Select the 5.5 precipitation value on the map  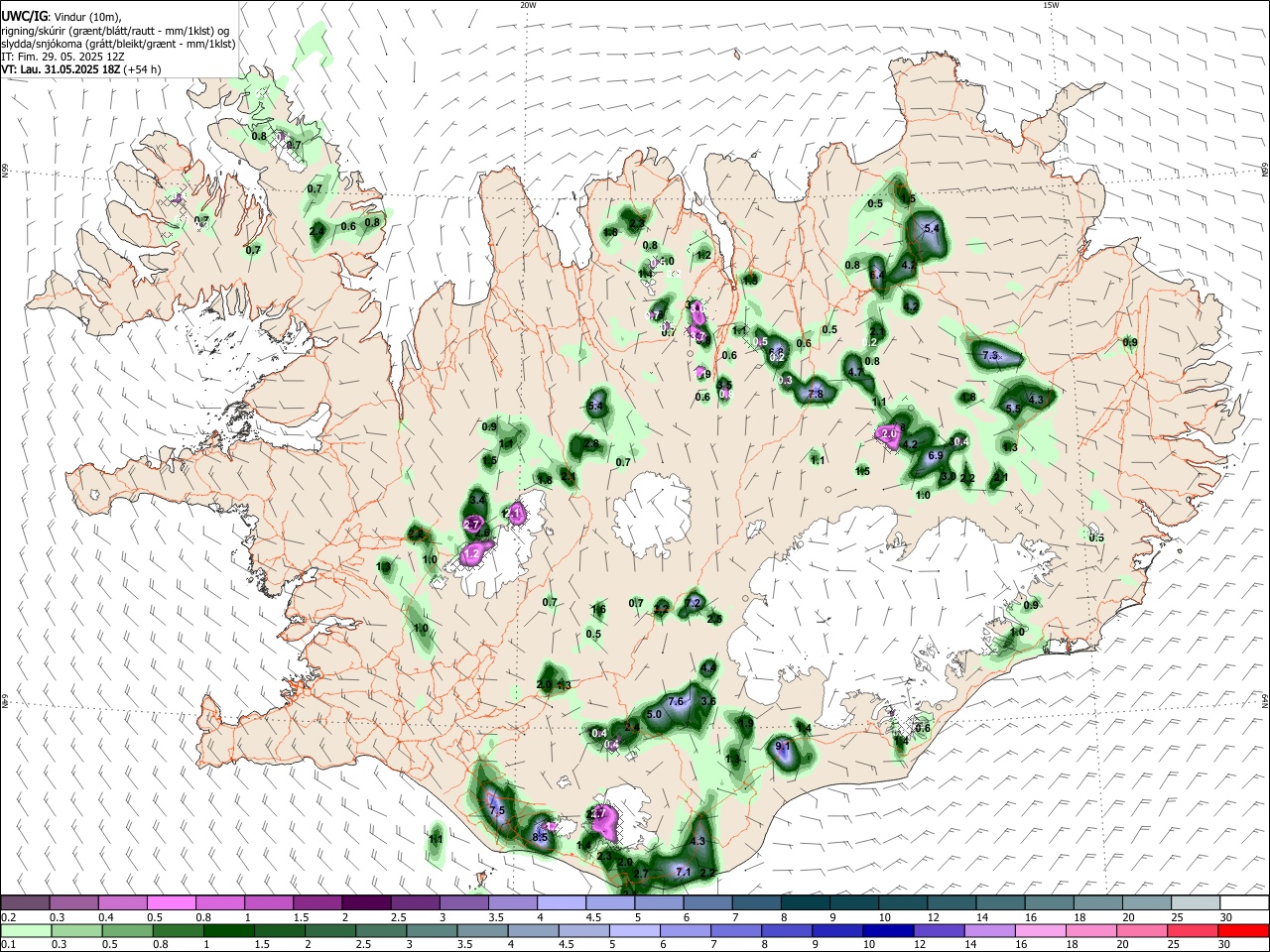(1013, 409)
